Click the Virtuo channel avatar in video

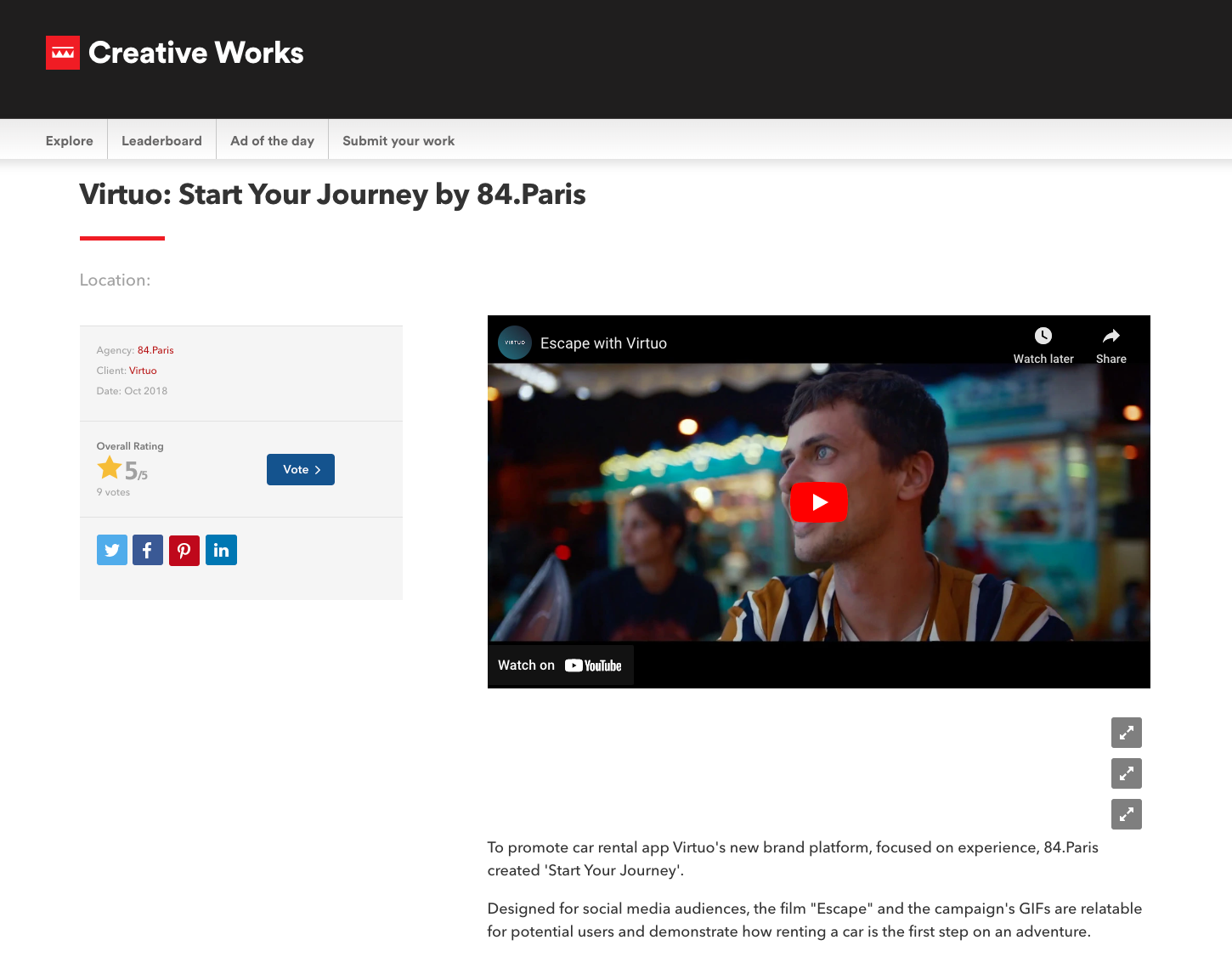[515, 343]
